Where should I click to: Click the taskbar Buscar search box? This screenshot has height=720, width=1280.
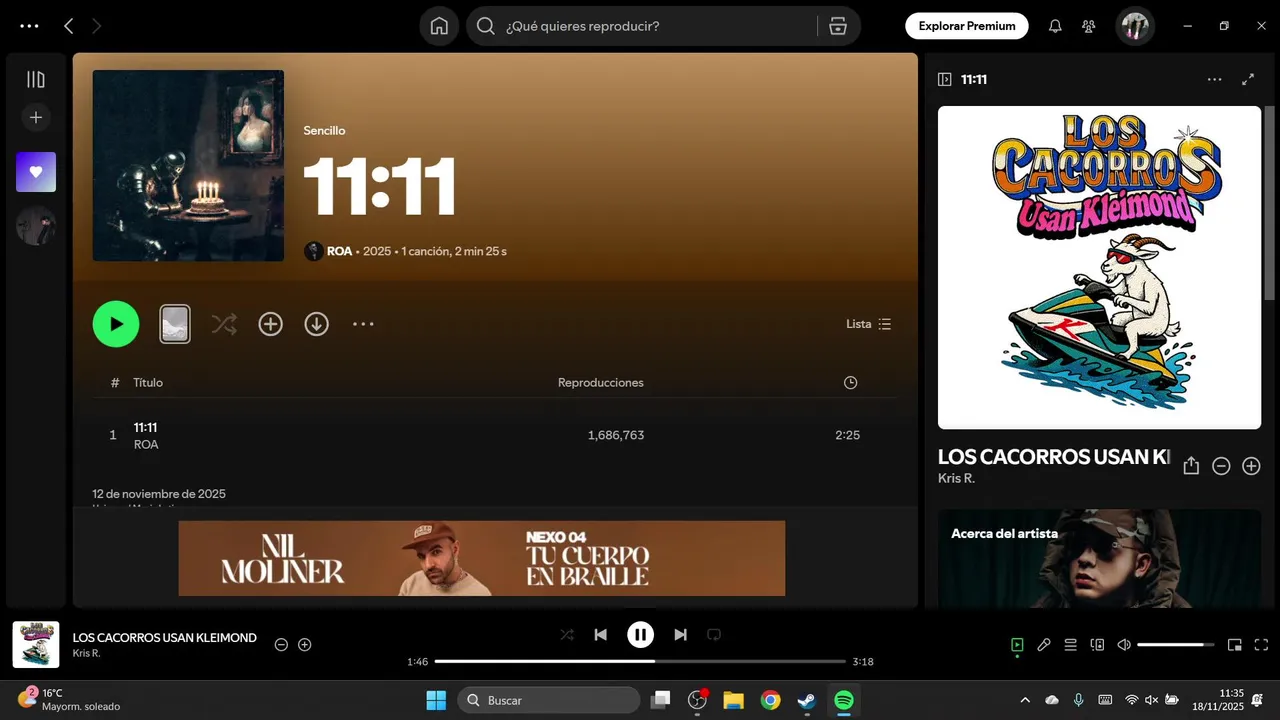tap(549, 700)
